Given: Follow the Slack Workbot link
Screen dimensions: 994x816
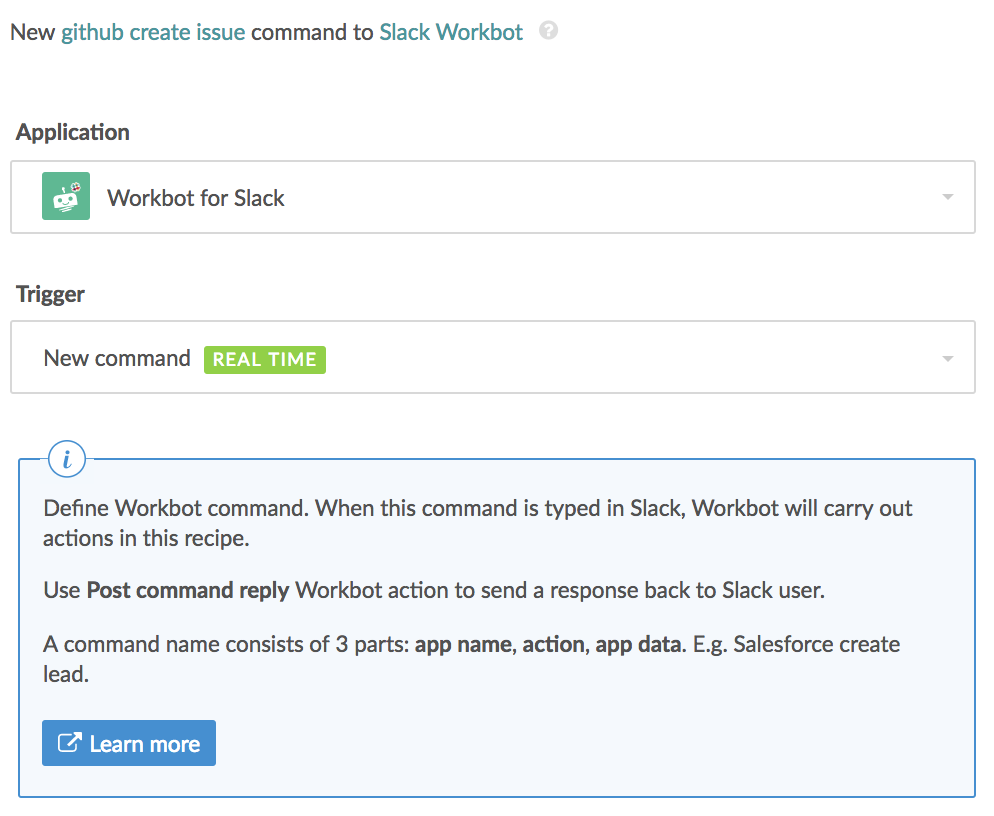Looking at the screenshot, I should click(451, 32).
